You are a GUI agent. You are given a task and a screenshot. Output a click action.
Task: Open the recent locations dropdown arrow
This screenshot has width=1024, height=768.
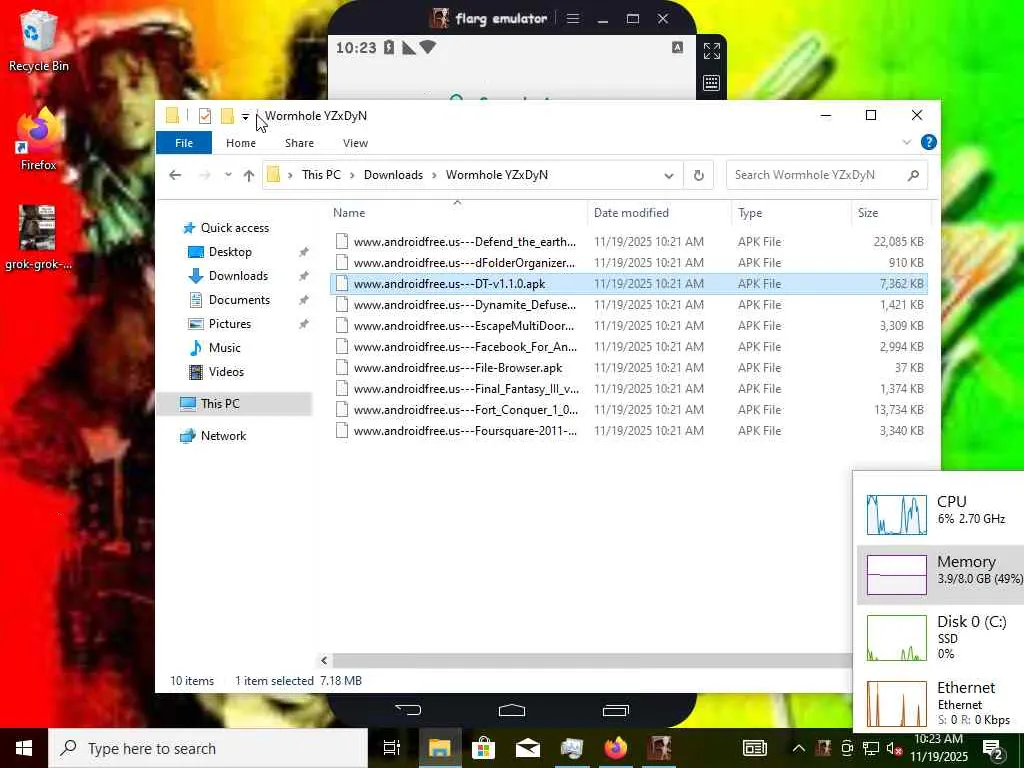228,175
